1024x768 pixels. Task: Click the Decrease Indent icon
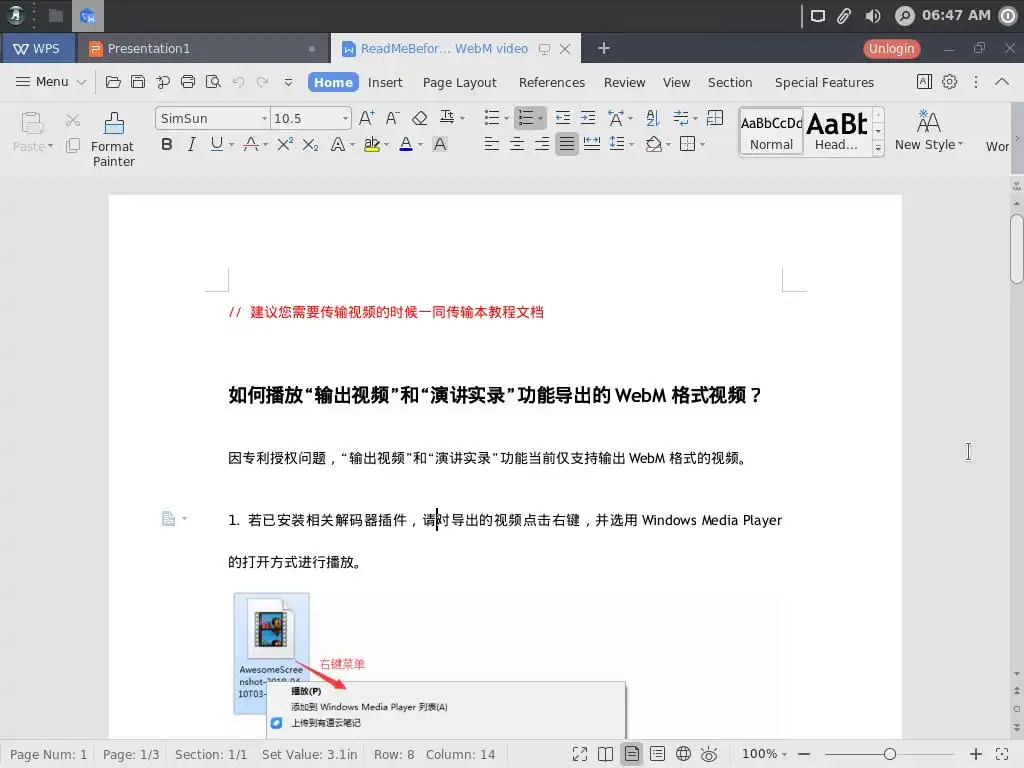pyautogui.click(x=562, y=118)
